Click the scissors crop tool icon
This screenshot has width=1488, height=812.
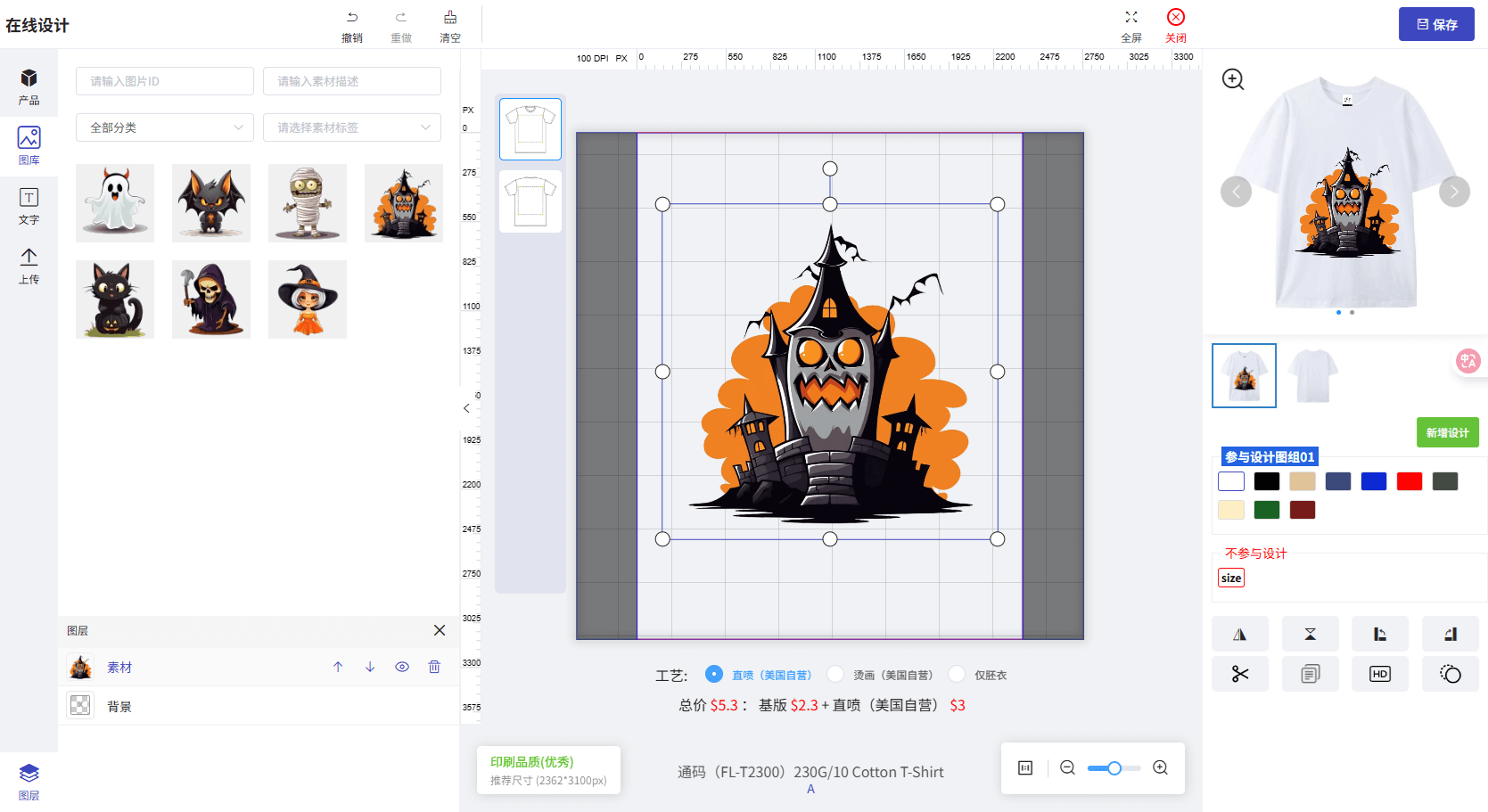click(1239, 674)
